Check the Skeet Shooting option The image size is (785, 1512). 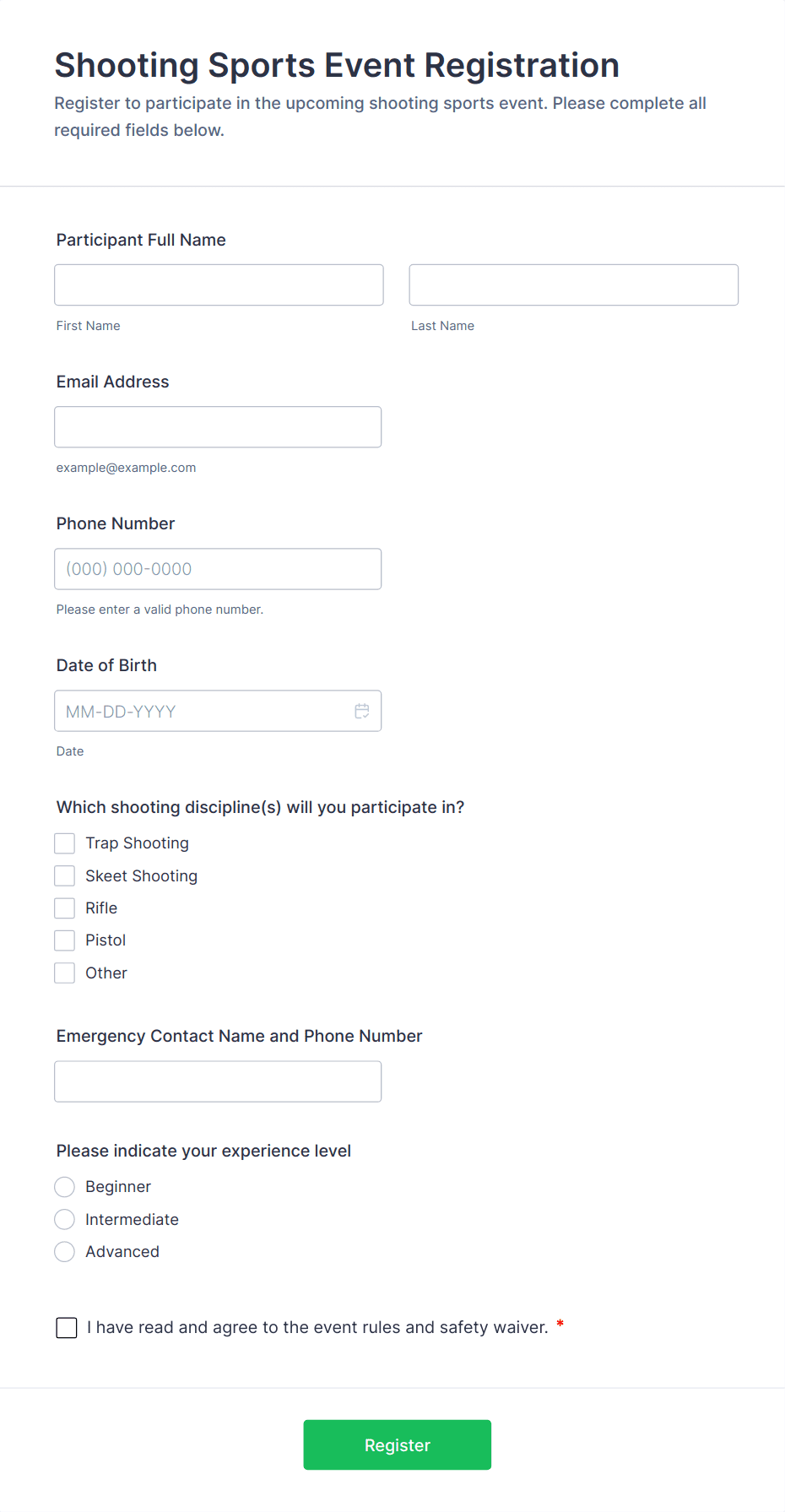tap(65, 876)
